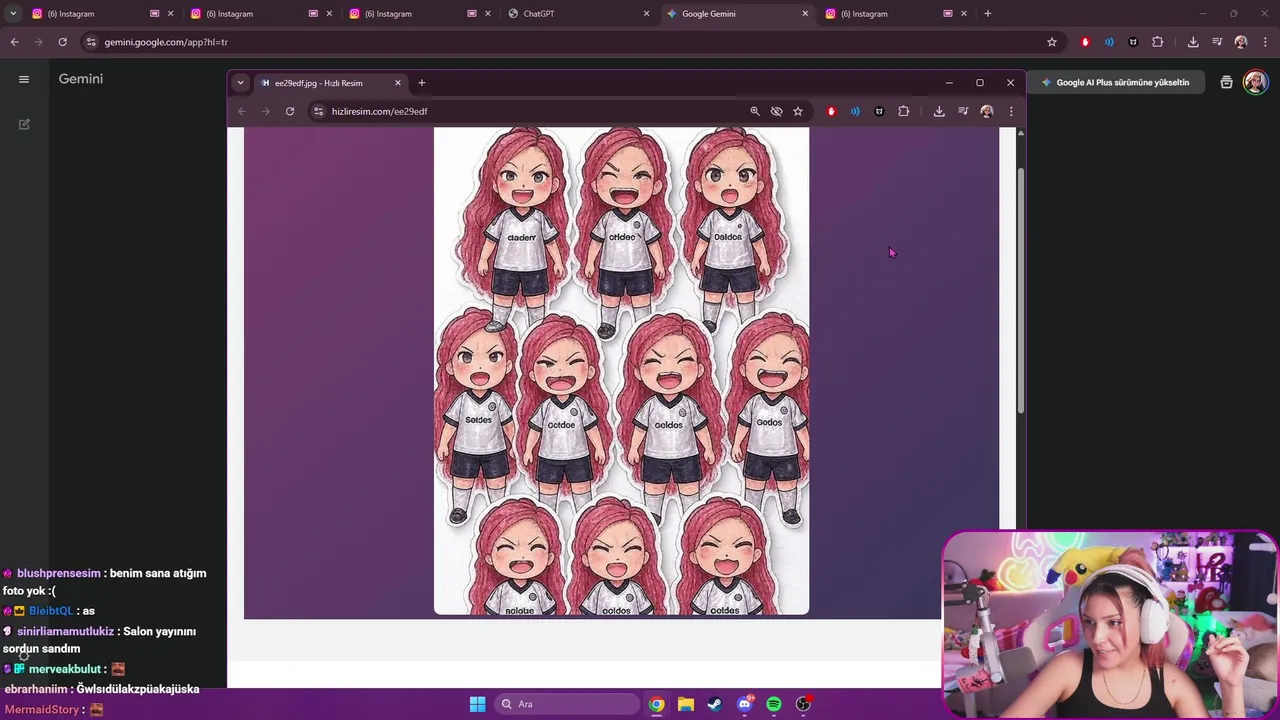1280x720 pixels.
Task: Open zoom magnifier in Hızlı Resim address bar
Action: pos(755,111)
